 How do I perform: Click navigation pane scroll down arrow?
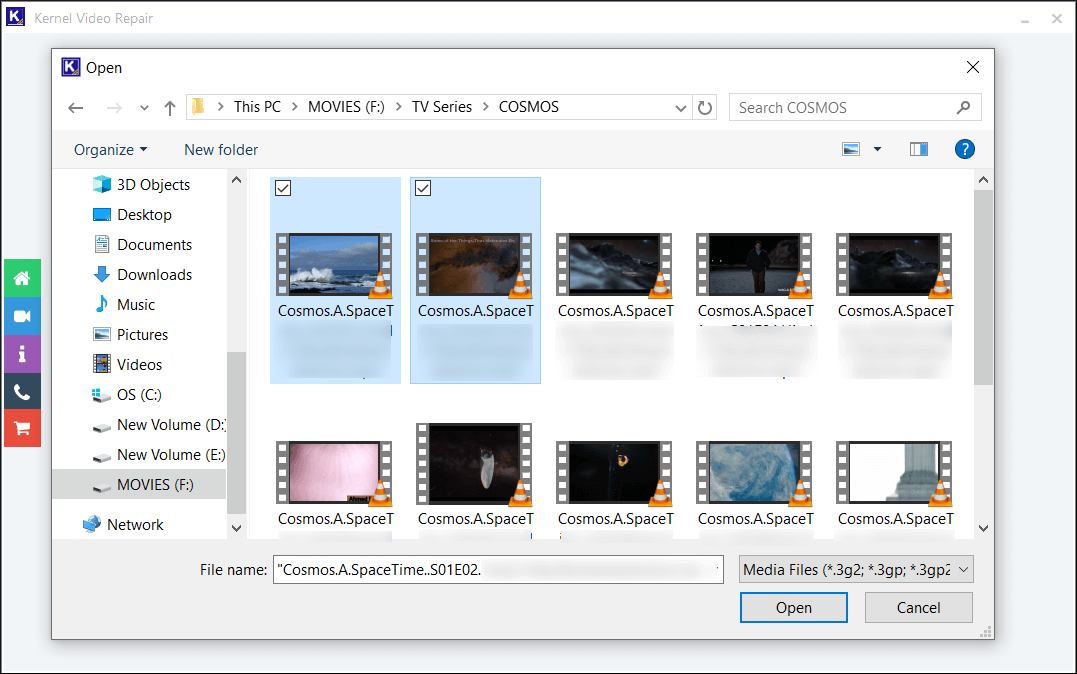[236, 528]
